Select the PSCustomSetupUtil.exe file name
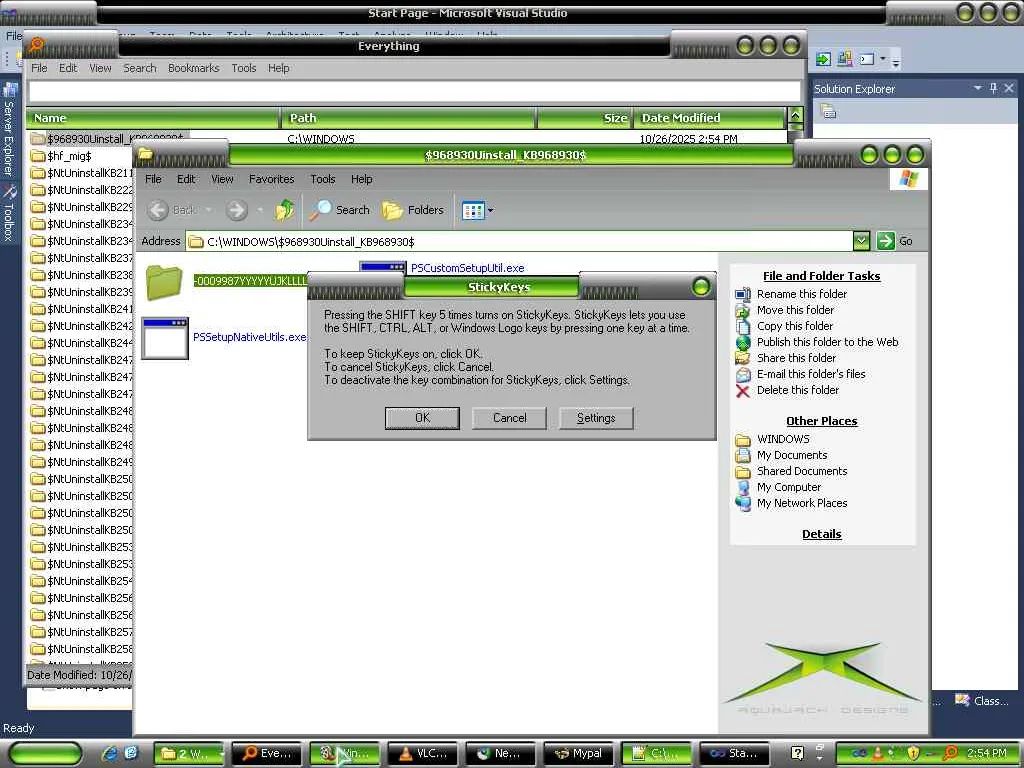Viewport: 1024px width, 768px height. tap(468, 268)
